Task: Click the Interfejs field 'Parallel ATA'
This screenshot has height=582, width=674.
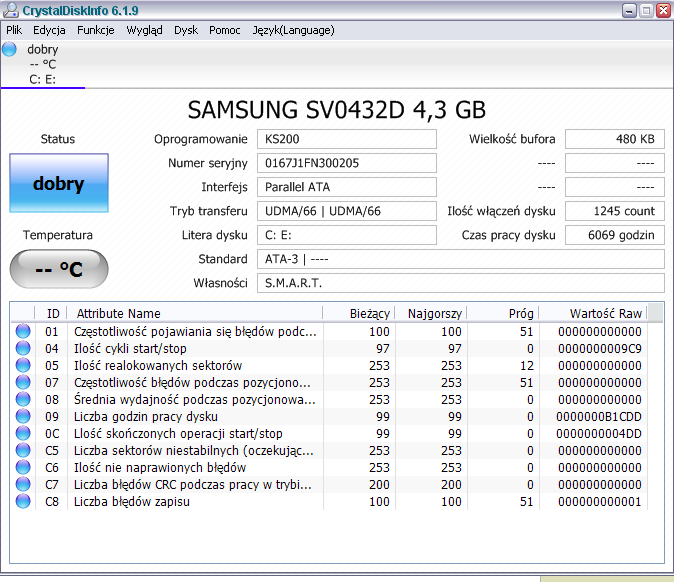Action: (347, 187)
